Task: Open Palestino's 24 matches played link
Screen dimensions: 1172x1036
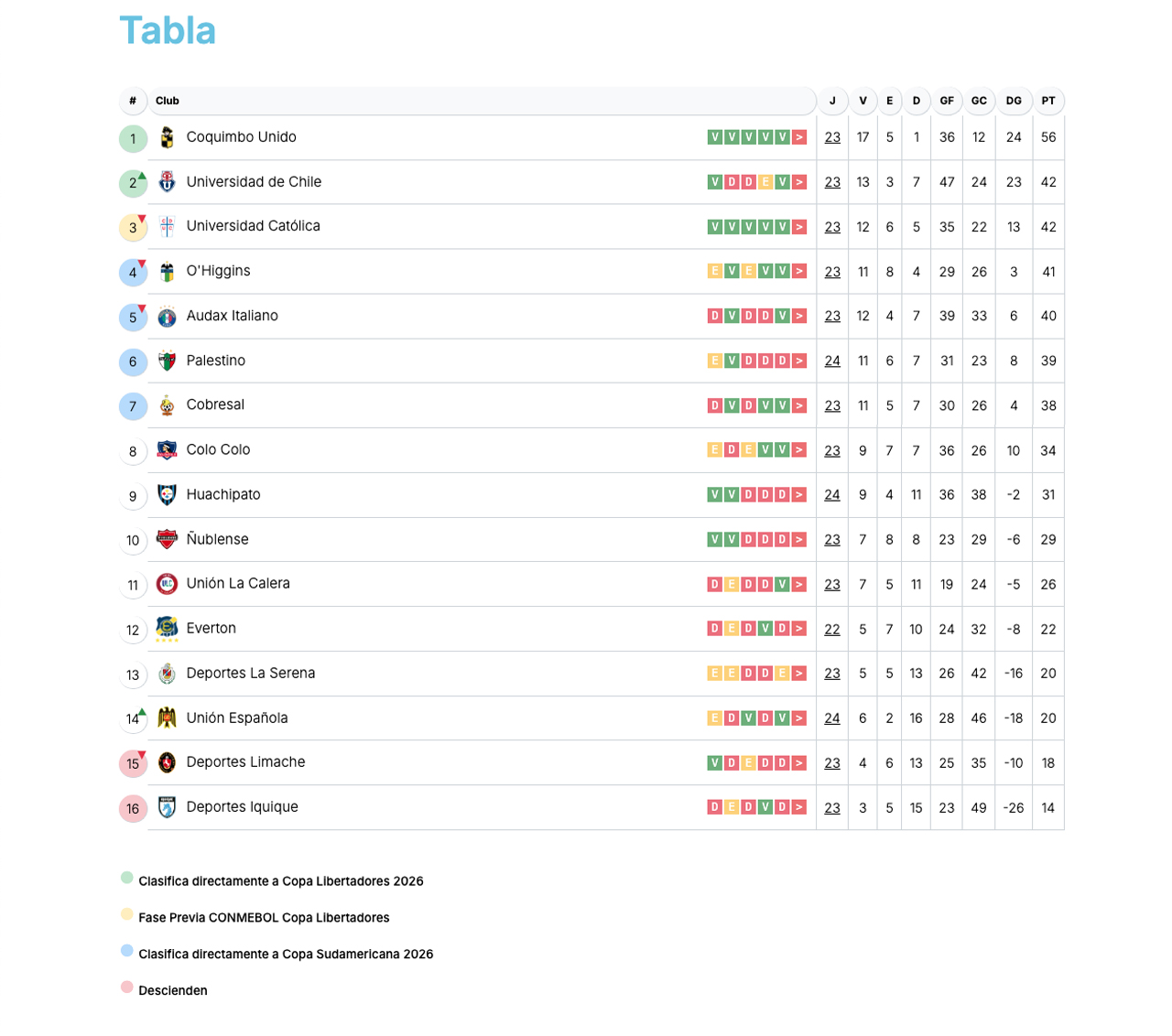Action: point(832,362)
